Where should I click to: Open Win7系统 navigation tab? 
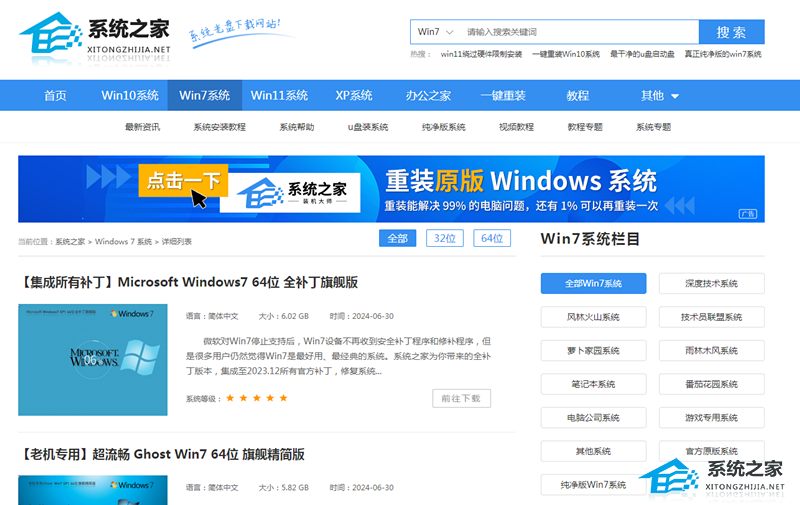[x=205, y=95]
